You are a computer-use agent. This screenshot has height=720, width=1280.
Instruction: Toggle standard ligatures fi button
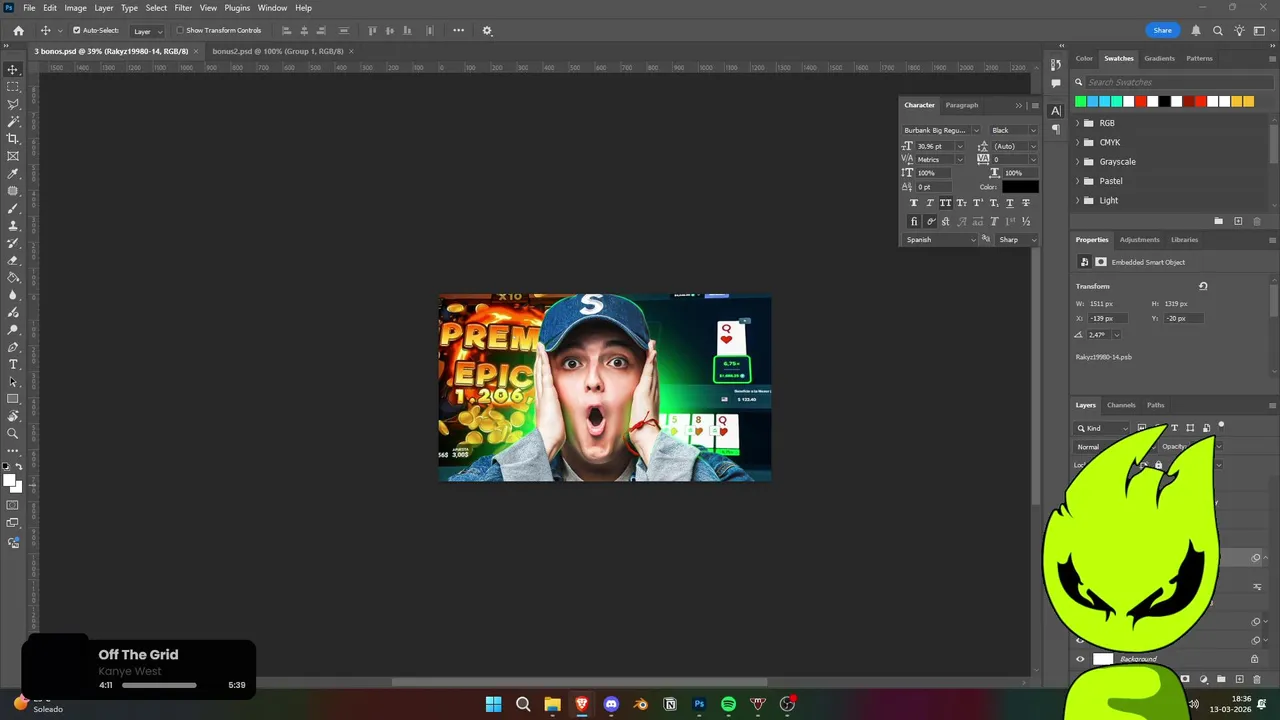[x=913, y=221]
